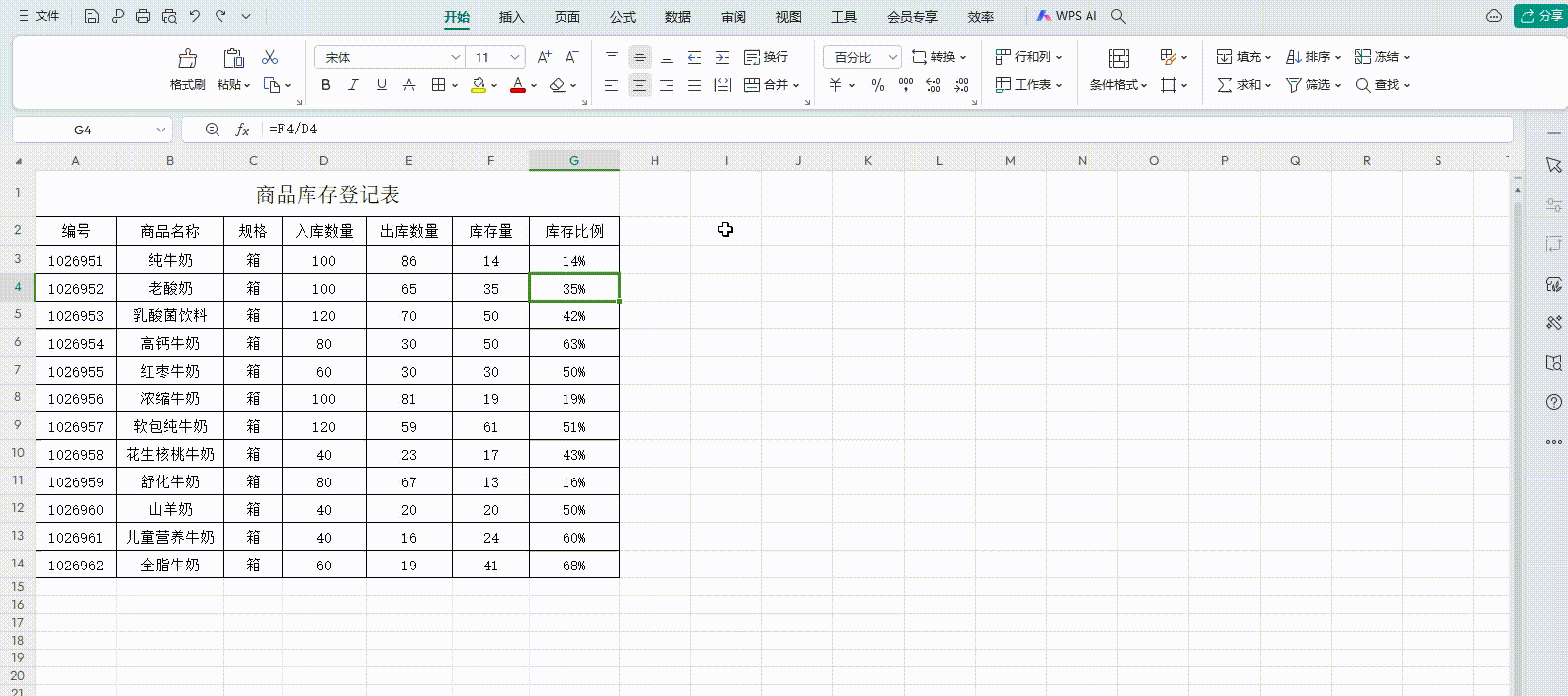Click the sliders settings icon in right sidebar

click(x=1554, y=205)
